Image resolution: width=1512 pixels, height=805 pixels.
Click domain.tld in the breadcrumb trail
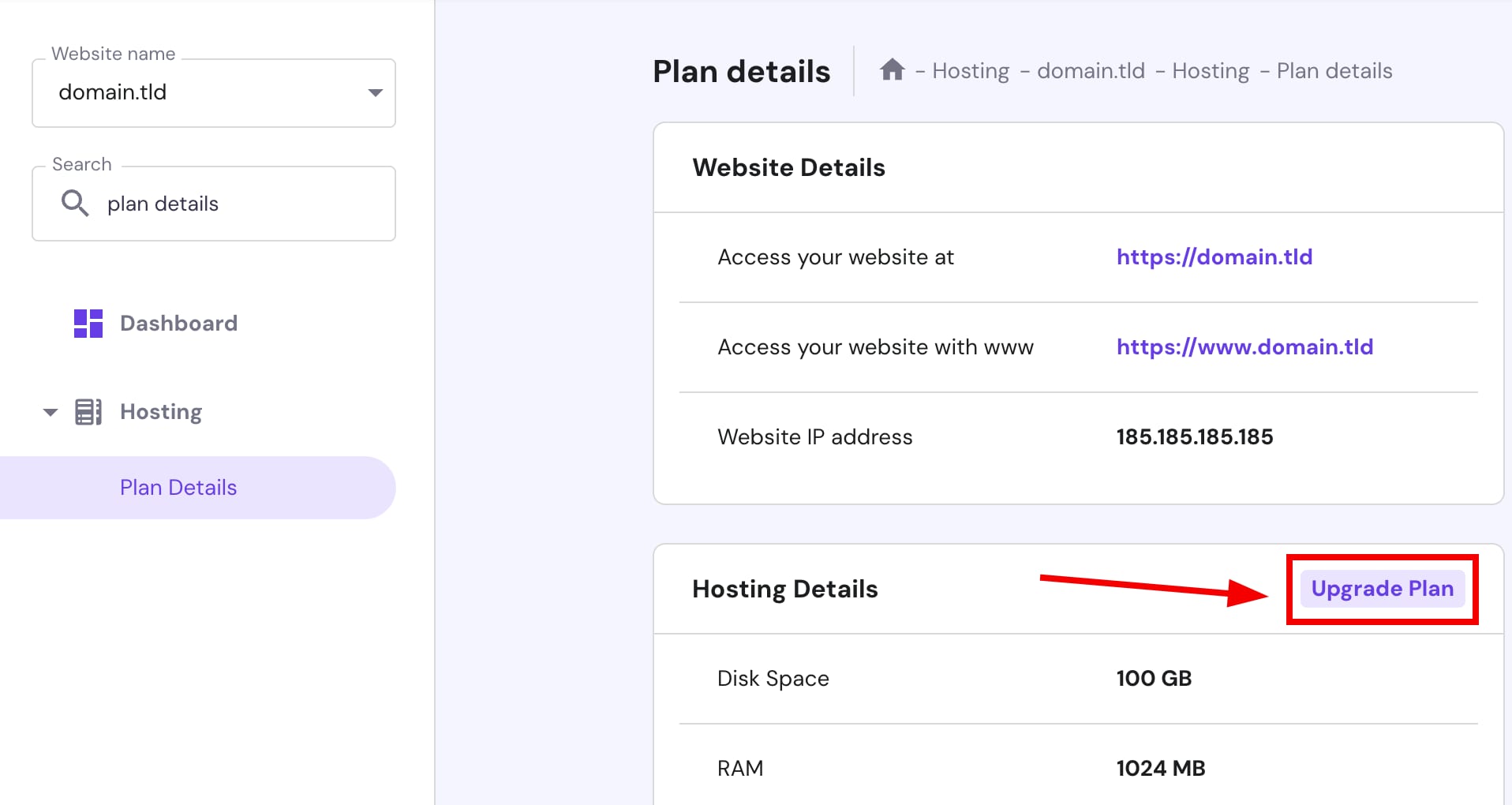(1091, 70)
